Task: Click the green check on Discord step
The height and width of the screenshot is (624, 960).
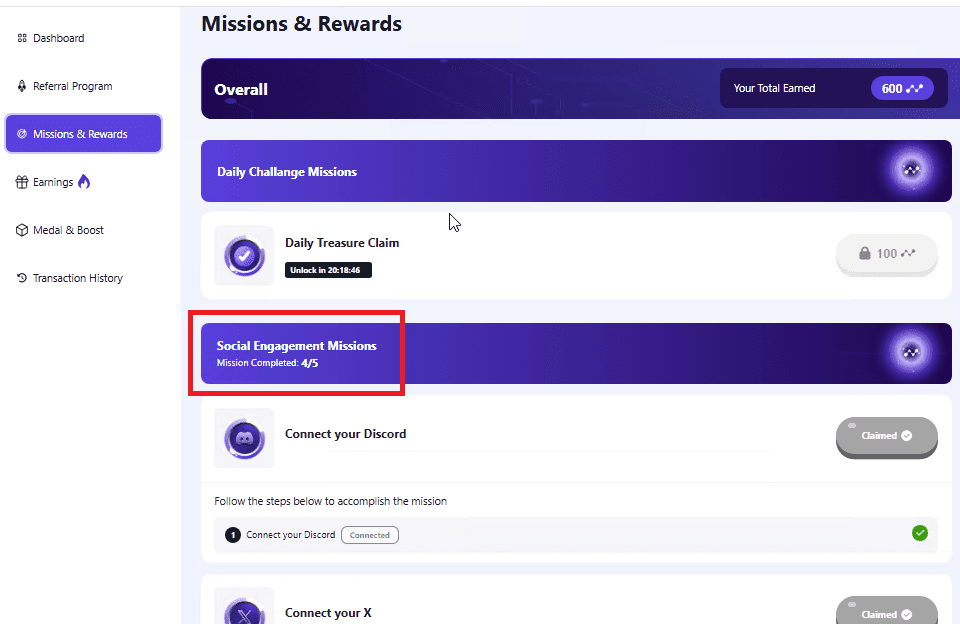Action: coord(920,533)
